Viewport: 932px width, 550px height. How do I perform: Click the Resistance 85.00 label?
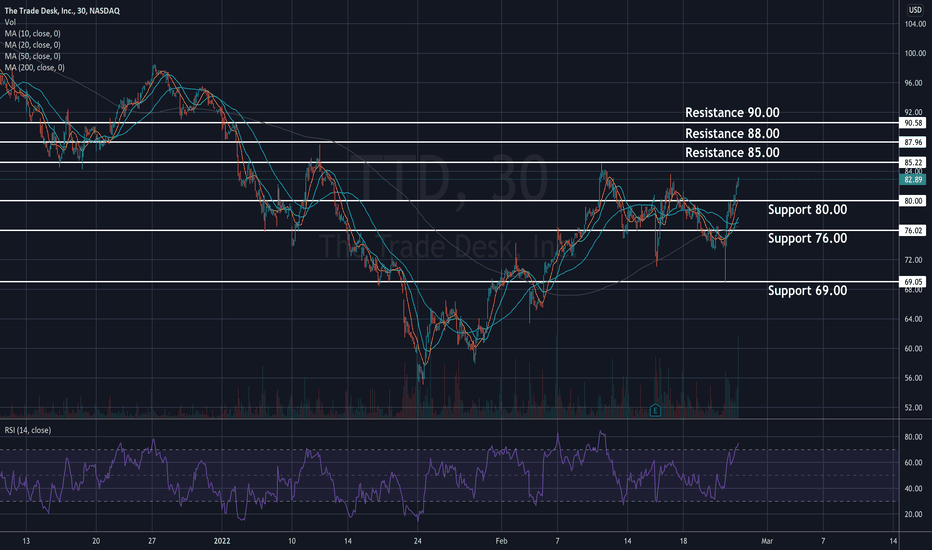pos(732,152)
